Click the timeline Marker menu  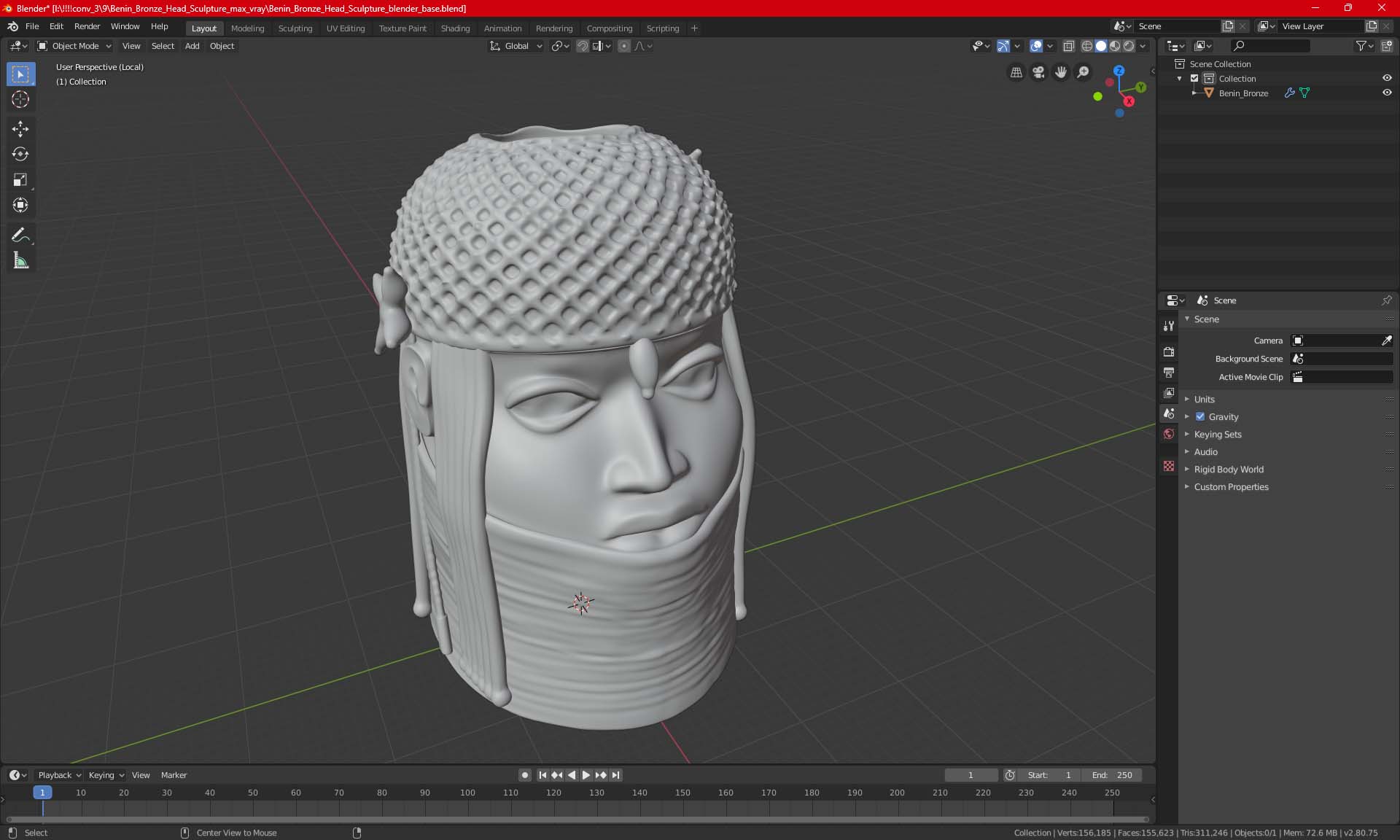(x=174, y=775)
